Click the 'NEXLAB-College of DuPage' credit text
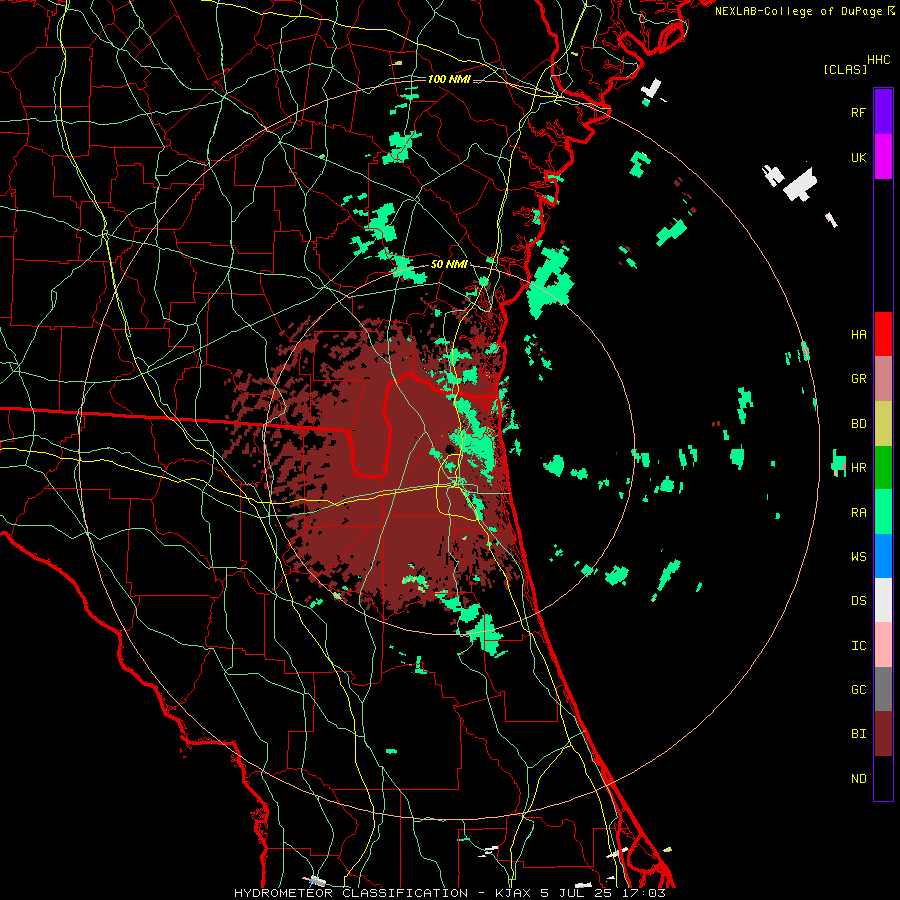Viewport: 900px width, 900px height. [x=800, y=11]
